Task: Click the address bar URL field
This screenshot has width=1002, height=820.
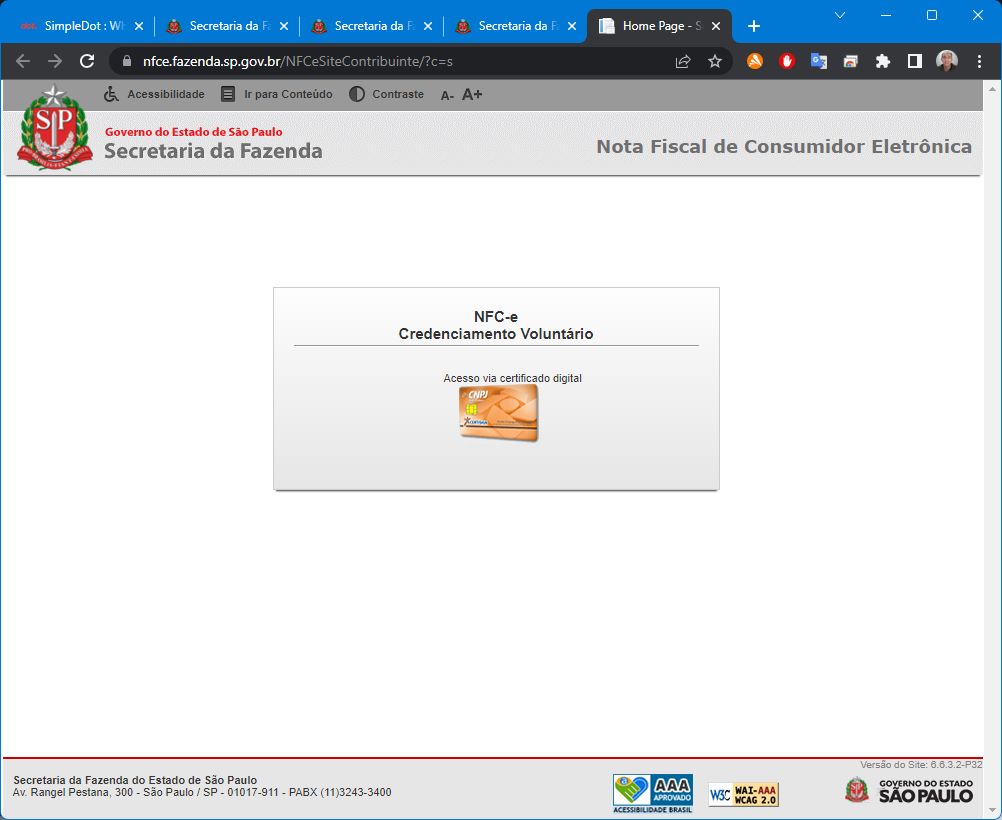Action: [400, 61]
